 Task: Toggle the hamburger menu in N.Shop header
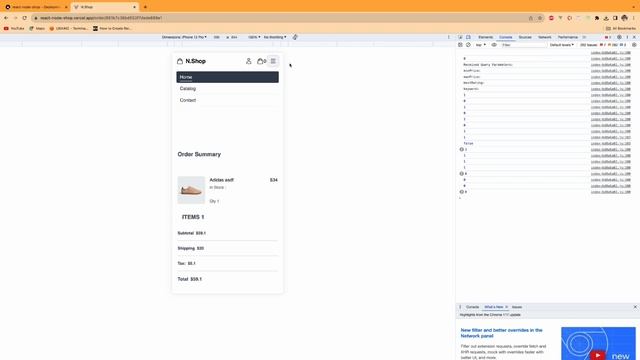[273, 61]
